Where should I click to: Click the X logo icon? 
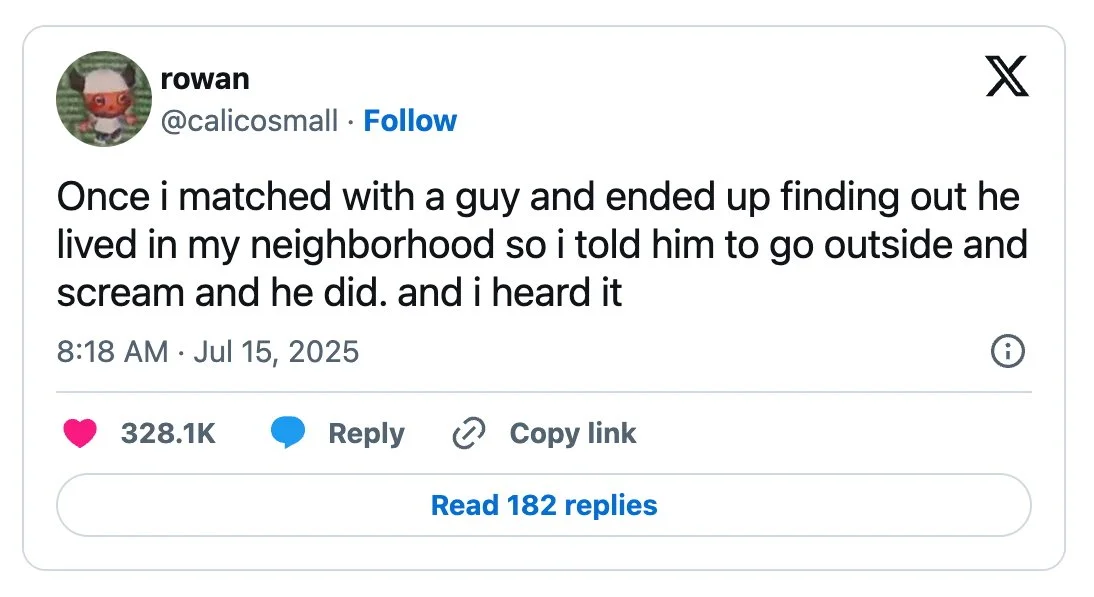(1006, 77)
